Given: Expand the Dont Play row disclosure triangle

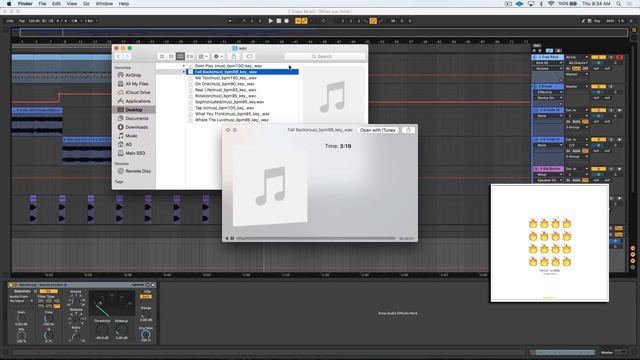Looking at the screenshot, I should click(183, 66).
